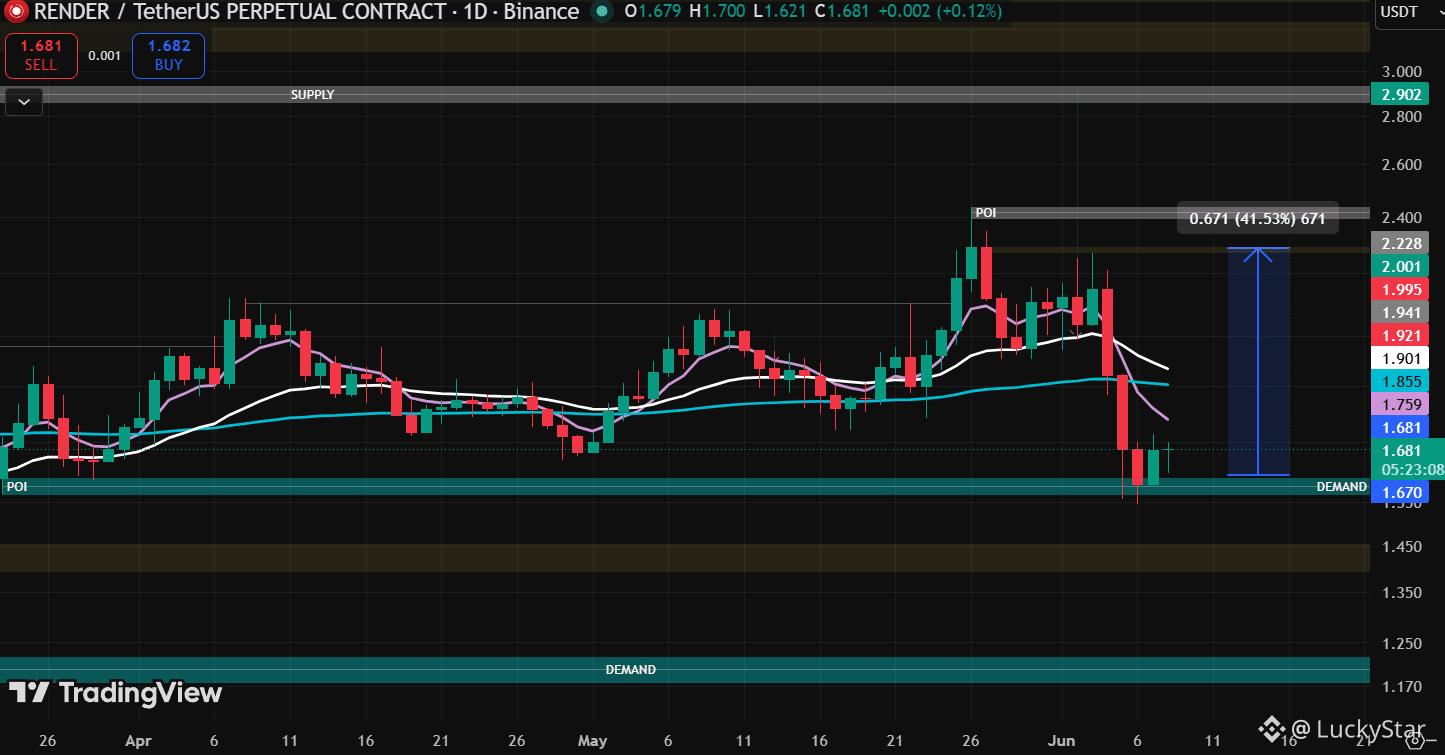Select the SUPPLY zone label
The height and width of the screenshot is (755, 1445).
[x=312, y=95]
